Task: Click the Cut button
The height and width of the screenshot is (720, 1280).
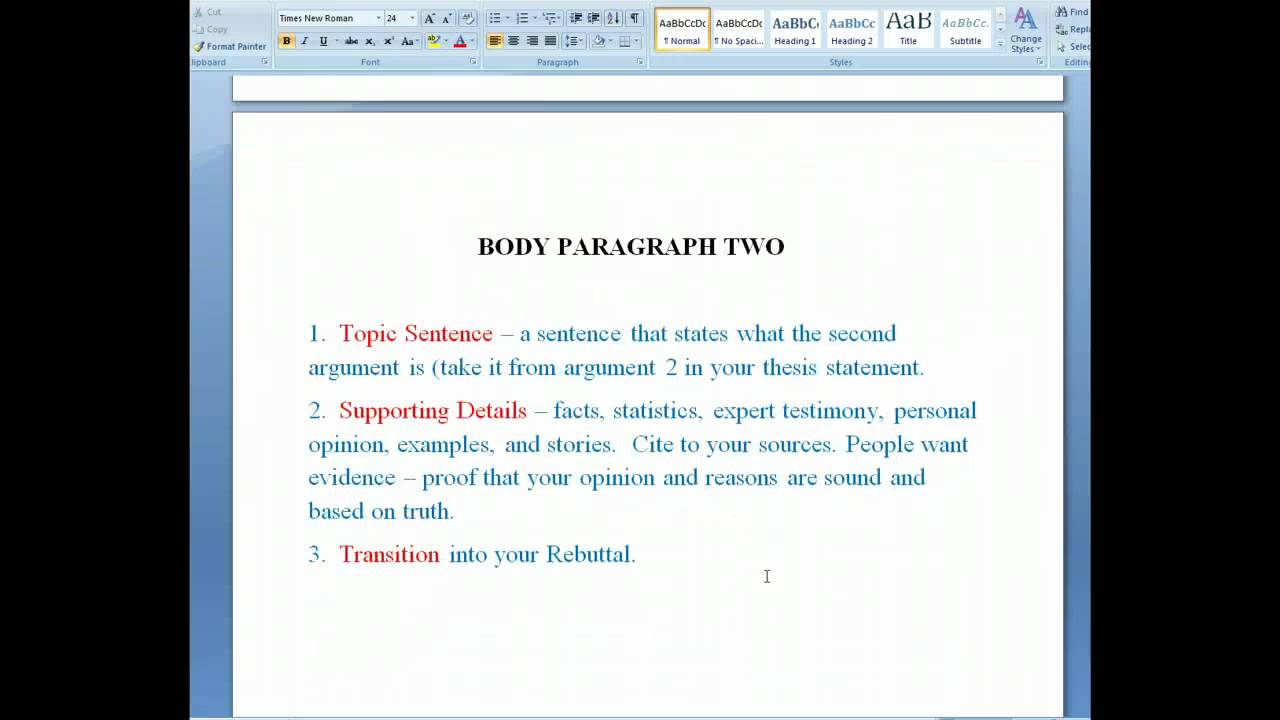Action: coord(208,12)
